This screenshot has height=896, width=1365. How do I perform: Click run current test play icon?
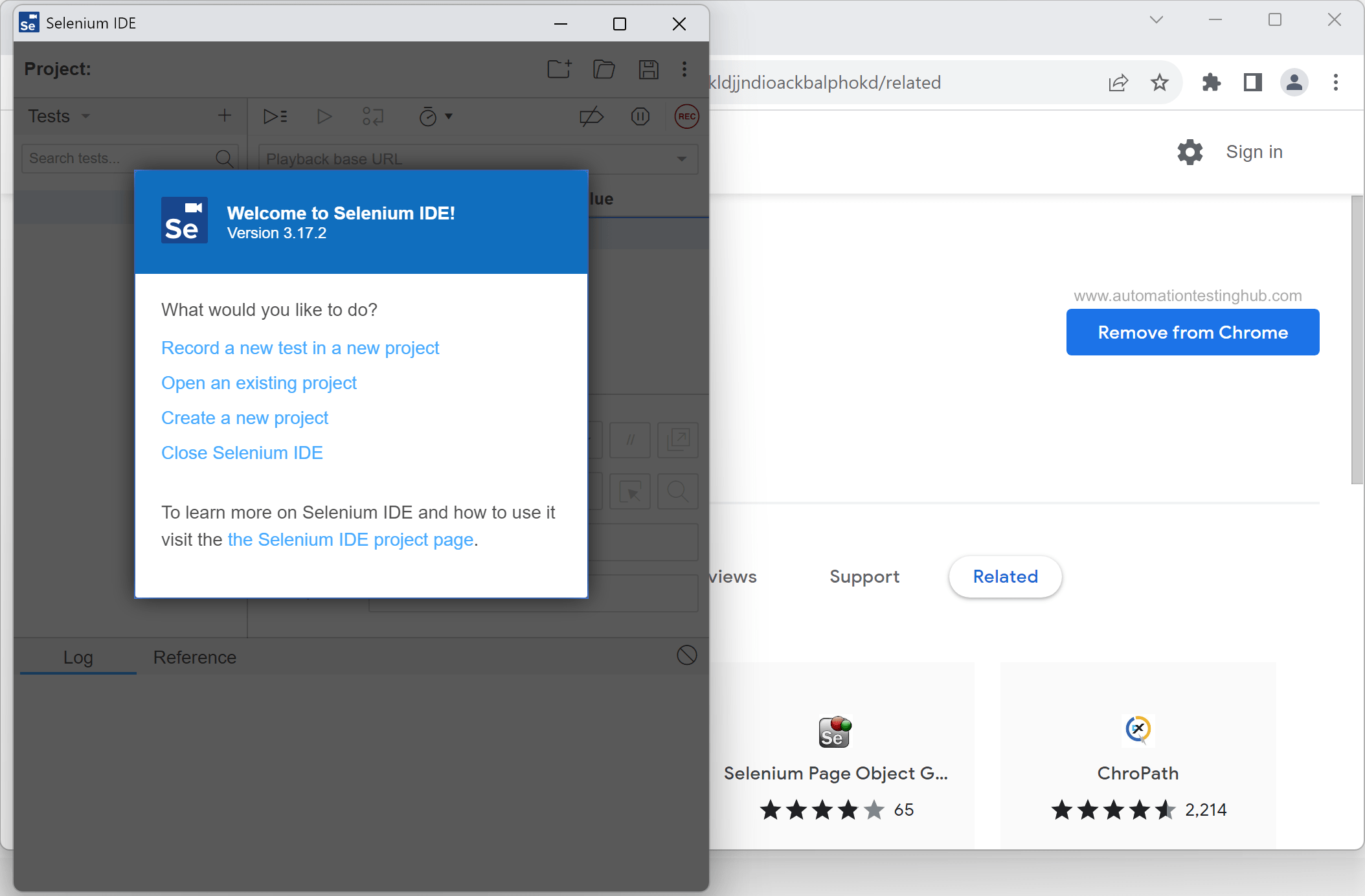point(324,117)
